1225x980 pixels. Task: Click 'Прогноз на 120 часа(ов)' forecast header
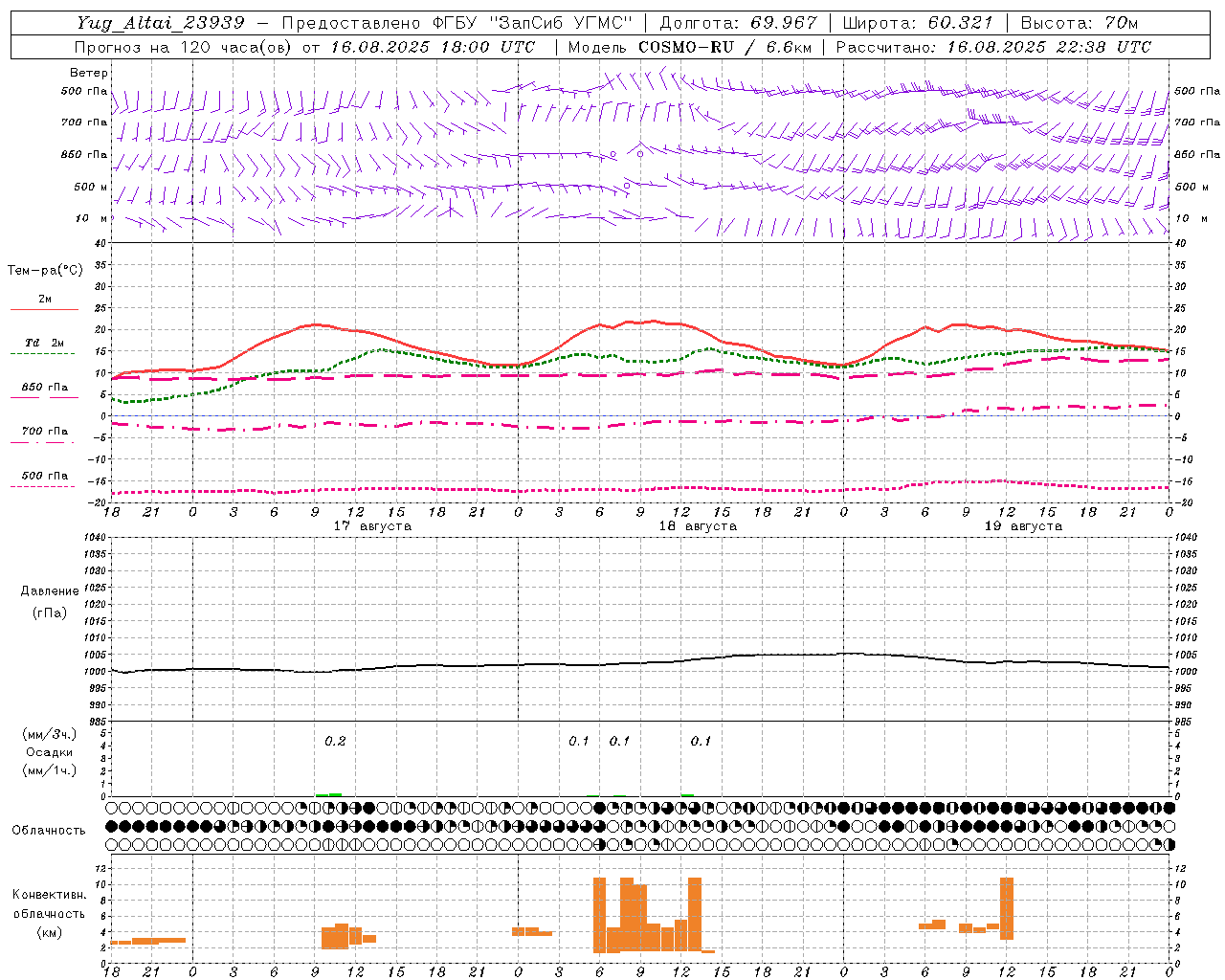click(185, 47)
